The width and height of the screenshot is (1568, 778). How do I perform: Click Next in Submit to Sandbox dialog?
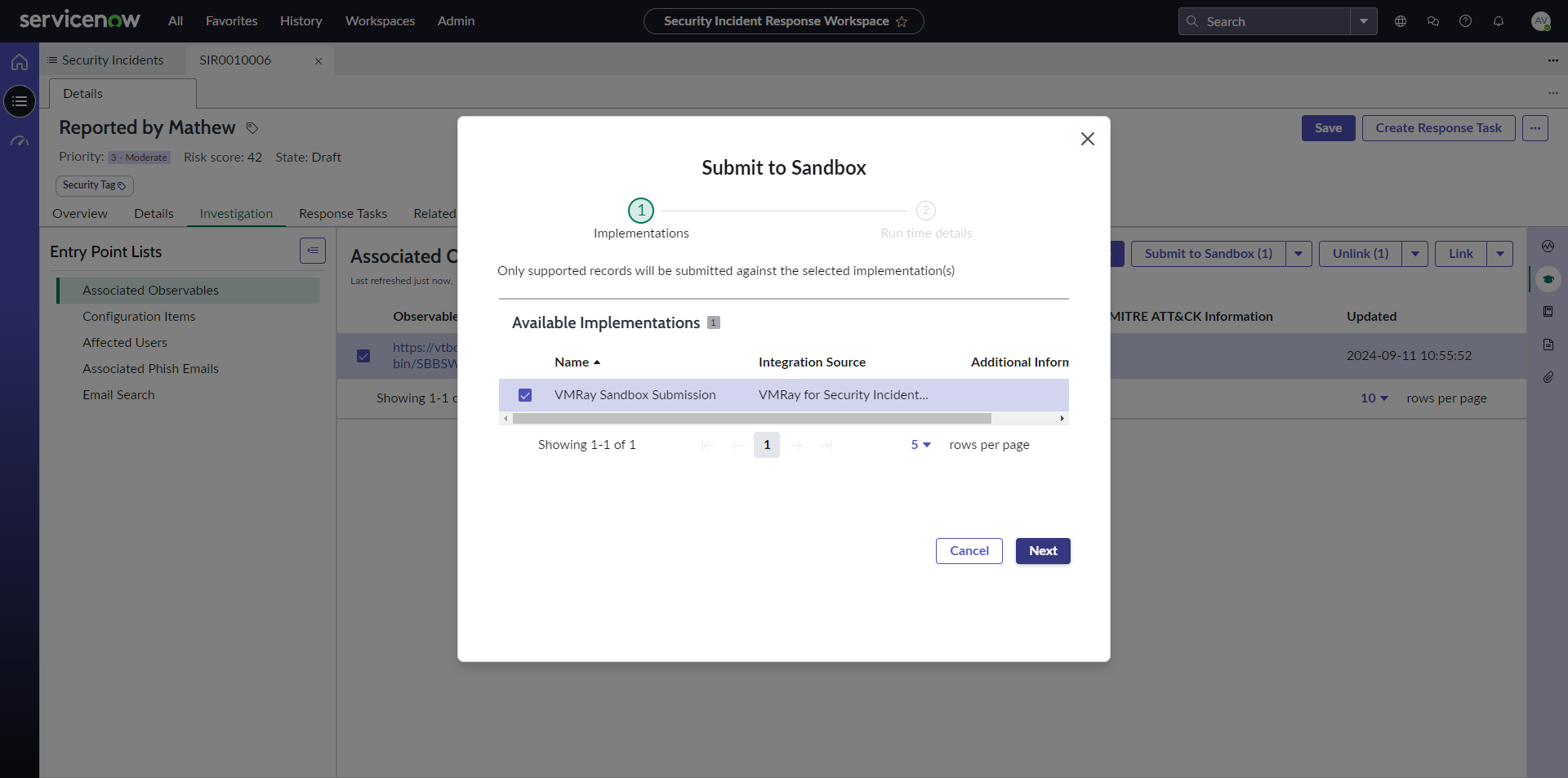1043,551
